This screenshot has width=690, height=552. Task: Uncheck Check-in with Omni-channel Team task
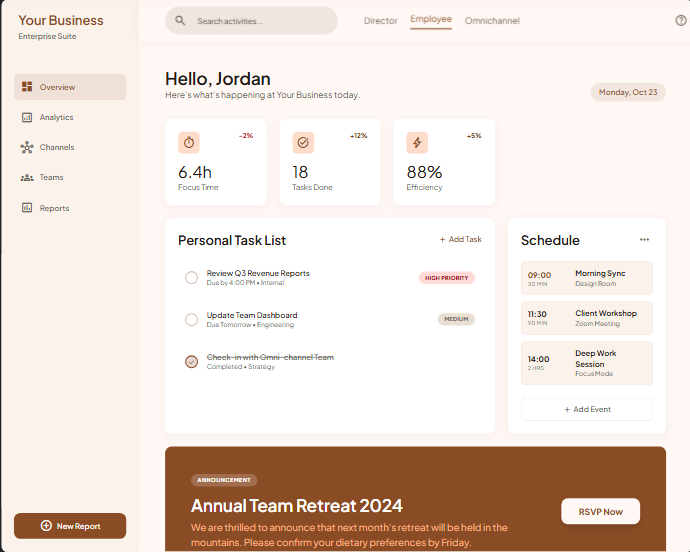[191, 361]
